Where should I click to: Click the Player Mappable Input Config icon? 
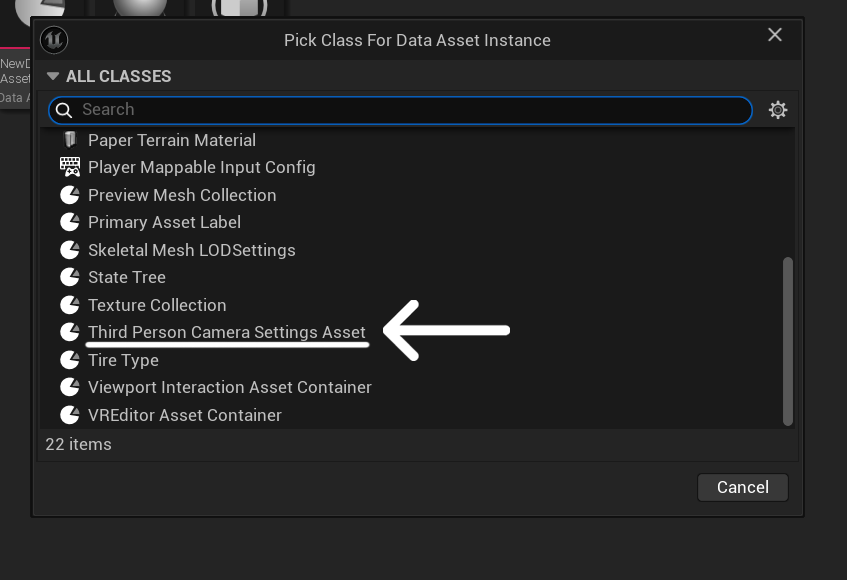coord(69,167)
